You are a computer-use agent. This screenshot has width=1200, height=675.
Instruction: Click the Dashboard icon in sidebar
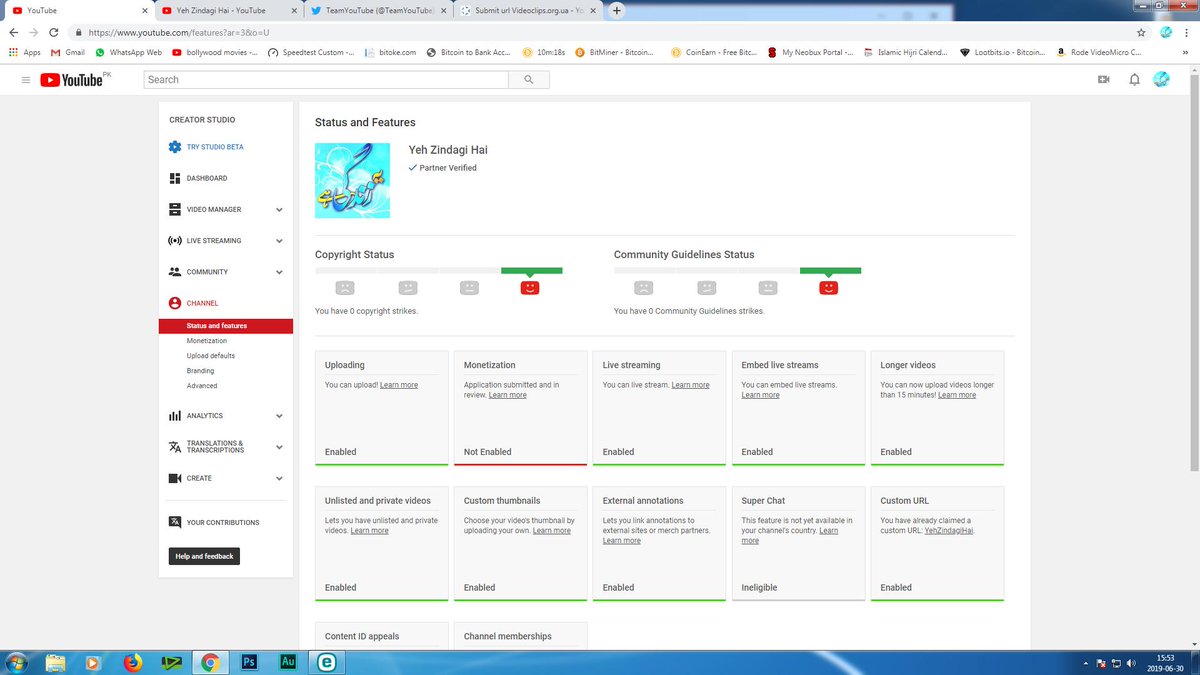click(175, 178)
